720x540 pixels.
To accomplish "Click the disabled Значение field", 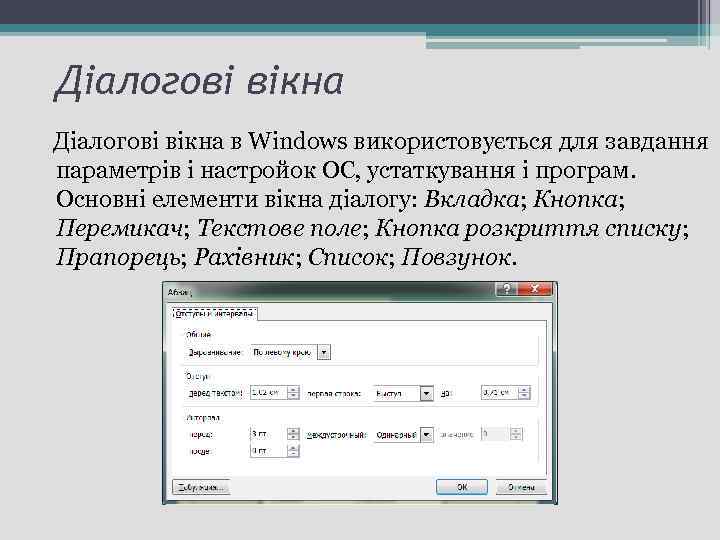I will click(496, 434).
